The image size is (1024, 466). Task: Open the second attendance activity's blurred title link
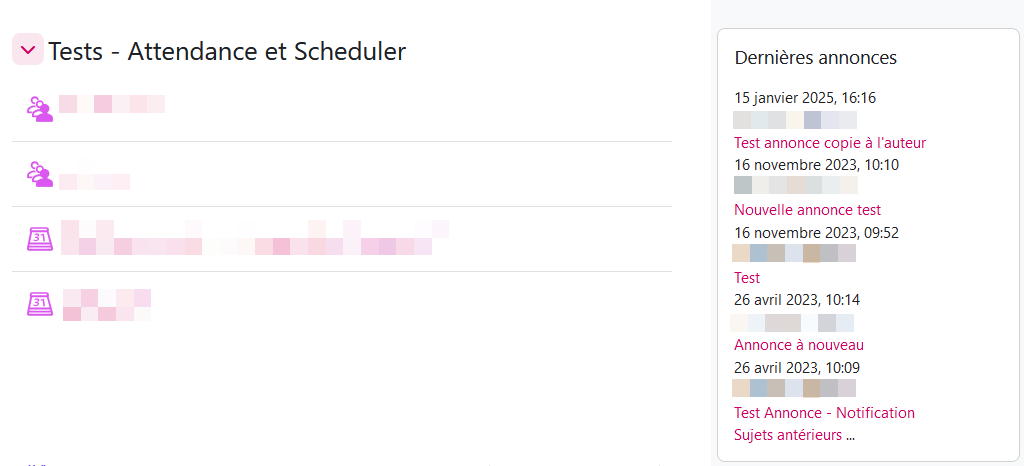(x=94, y=181)
